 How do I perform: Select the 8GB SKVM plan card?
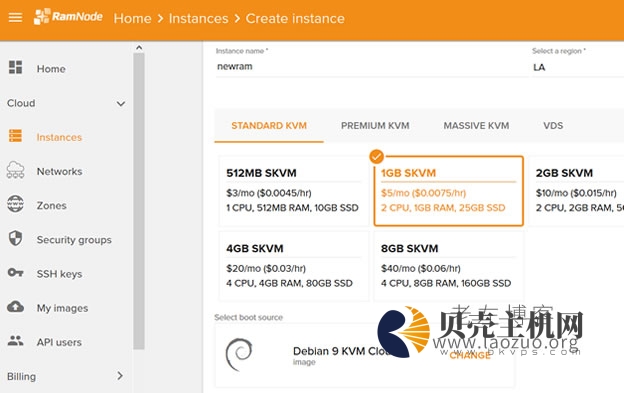coord(448,266)
